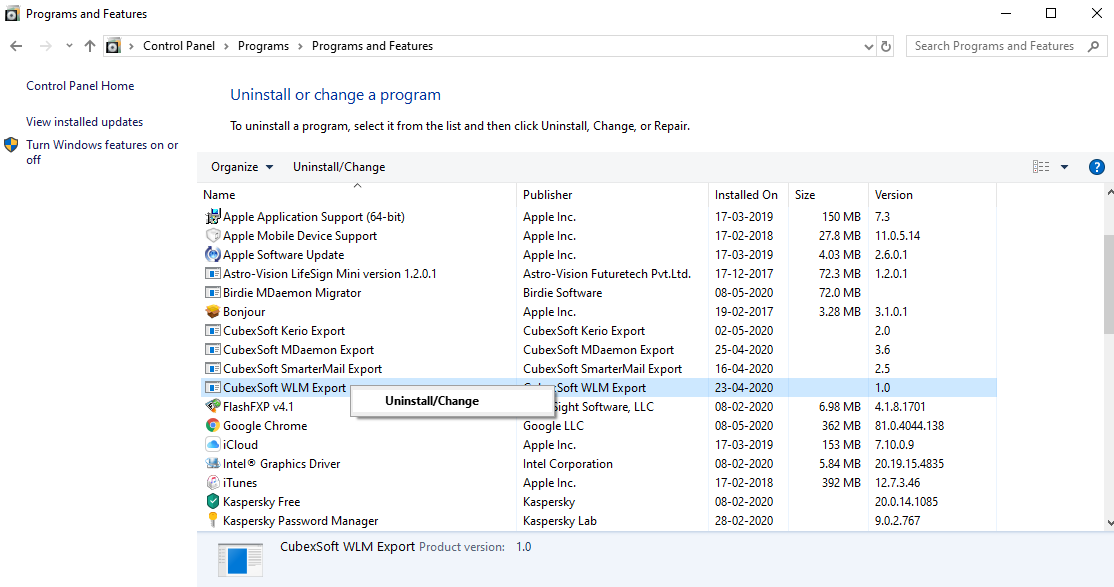
Task: Click the FlashFXP v4.1 icon
Action: 212,406
